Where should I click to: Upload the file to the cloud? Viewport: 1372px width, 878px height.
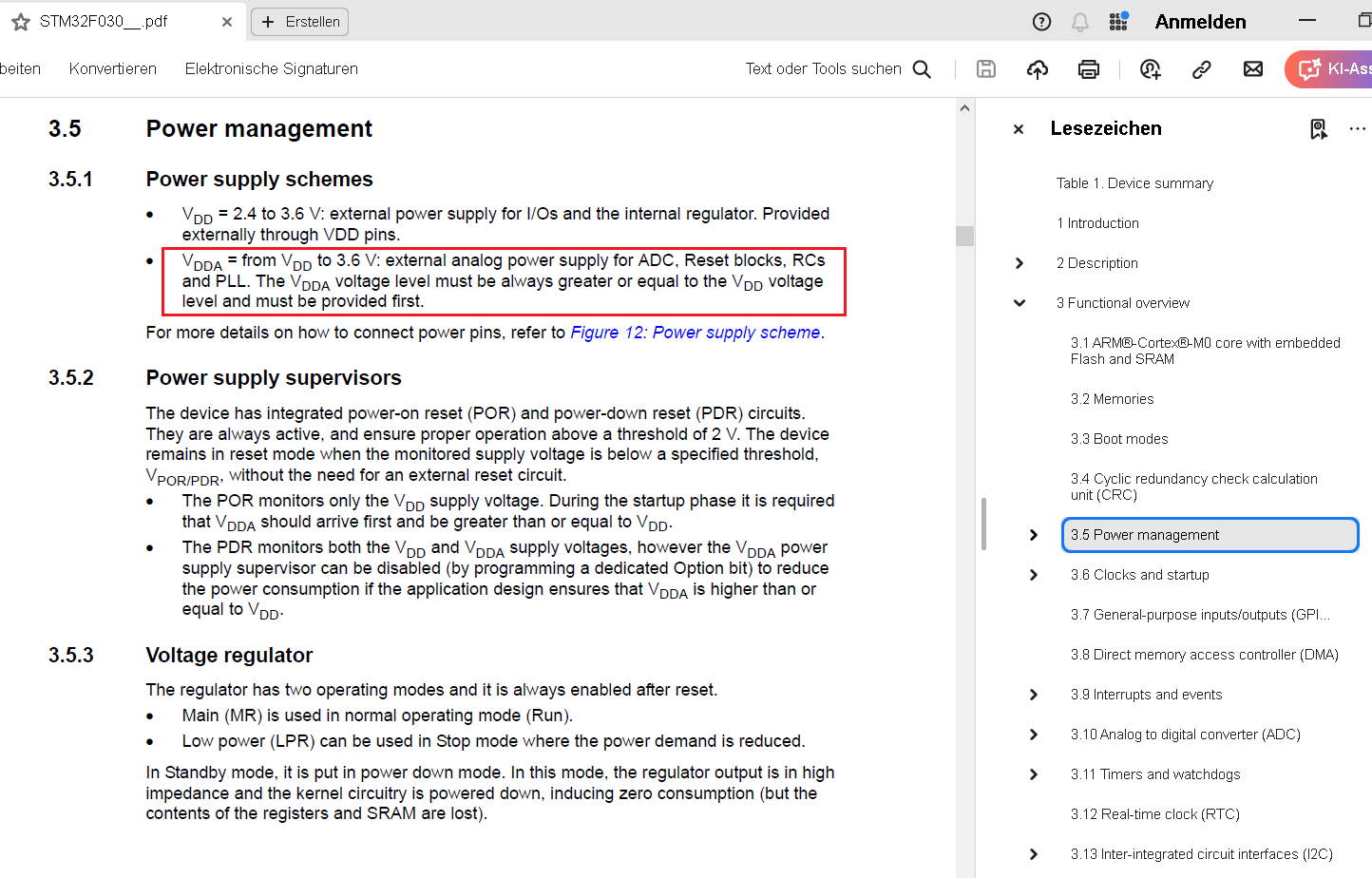(1038, 68)
